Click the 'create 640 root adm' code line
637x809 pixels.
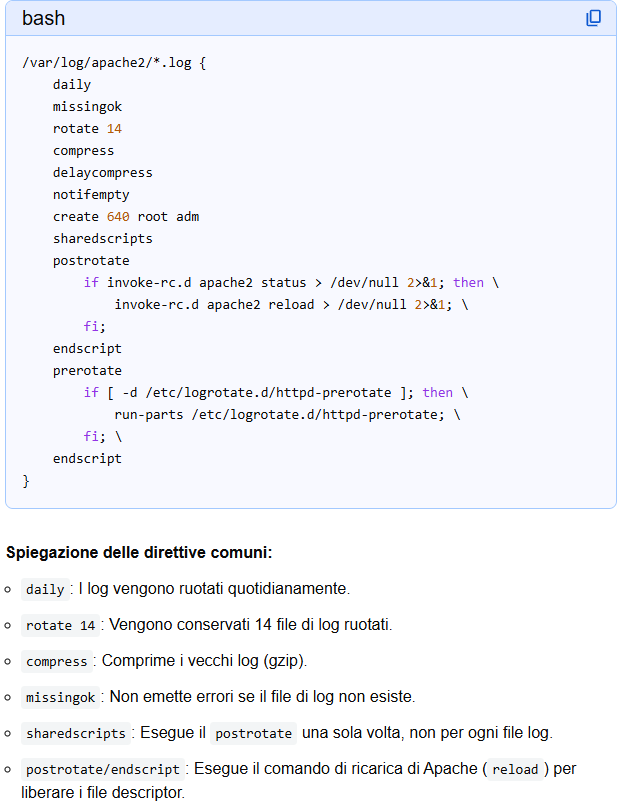pyautogui.click(x=126, y=216)
